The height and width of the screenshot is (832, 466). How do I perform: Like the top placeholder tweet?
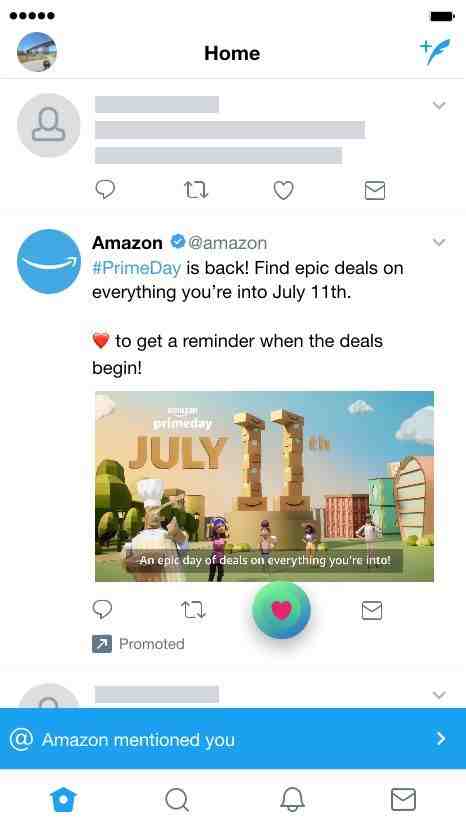point(283,190)
